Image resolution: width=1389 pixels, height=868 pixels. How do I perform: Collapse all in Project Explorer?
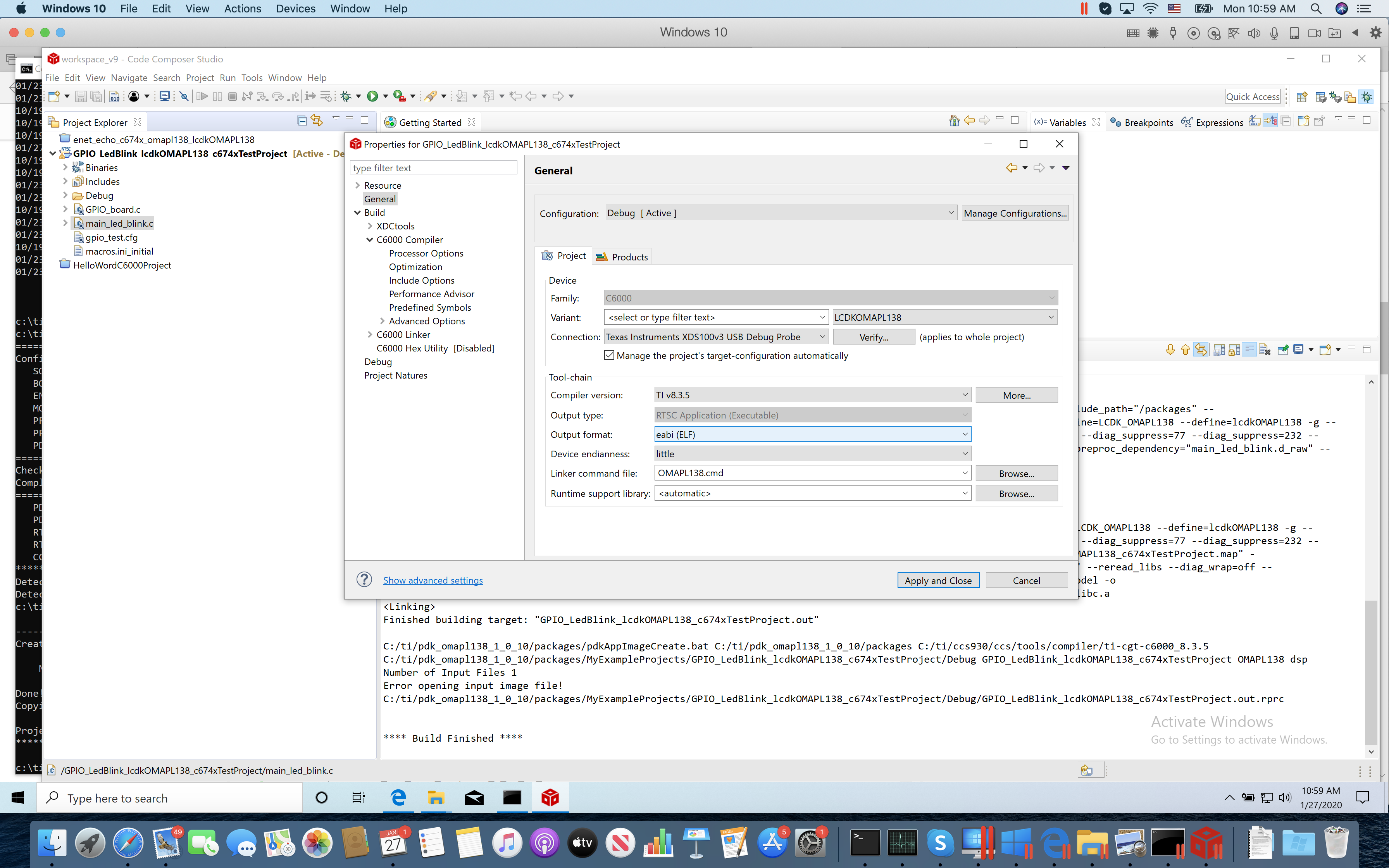[302, 121]
